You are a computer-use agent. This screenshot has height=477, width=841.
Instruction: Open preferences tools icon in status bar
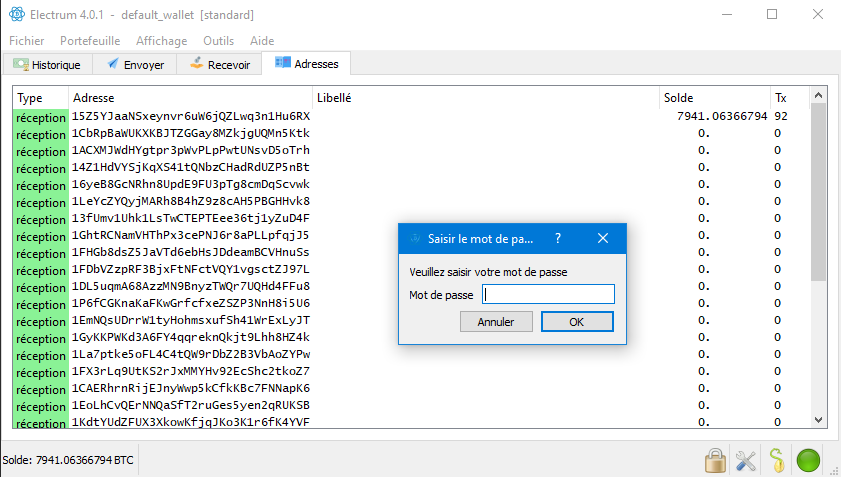coord(746,460)
